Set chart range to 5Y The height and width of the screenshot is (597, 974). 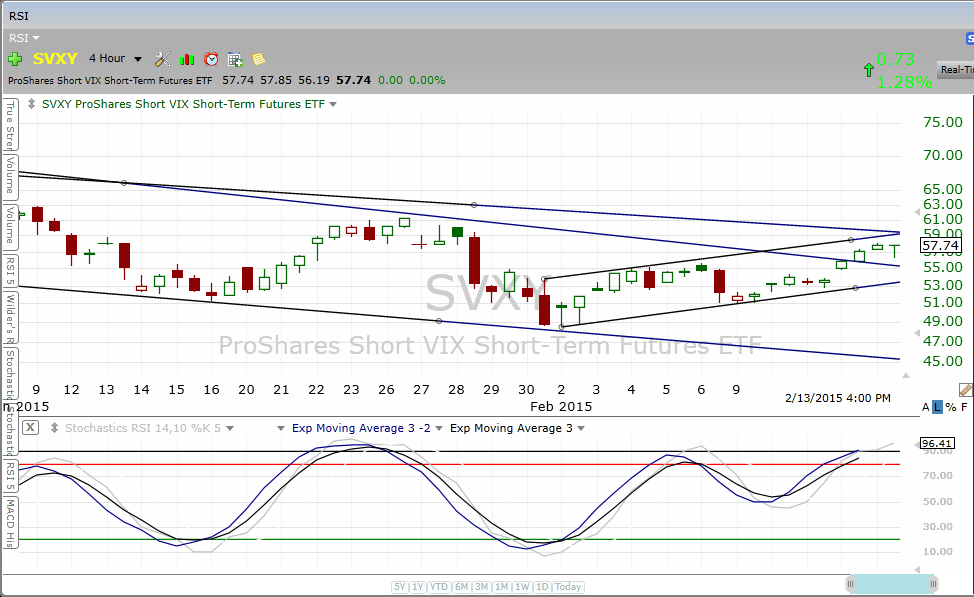point(399,586)
